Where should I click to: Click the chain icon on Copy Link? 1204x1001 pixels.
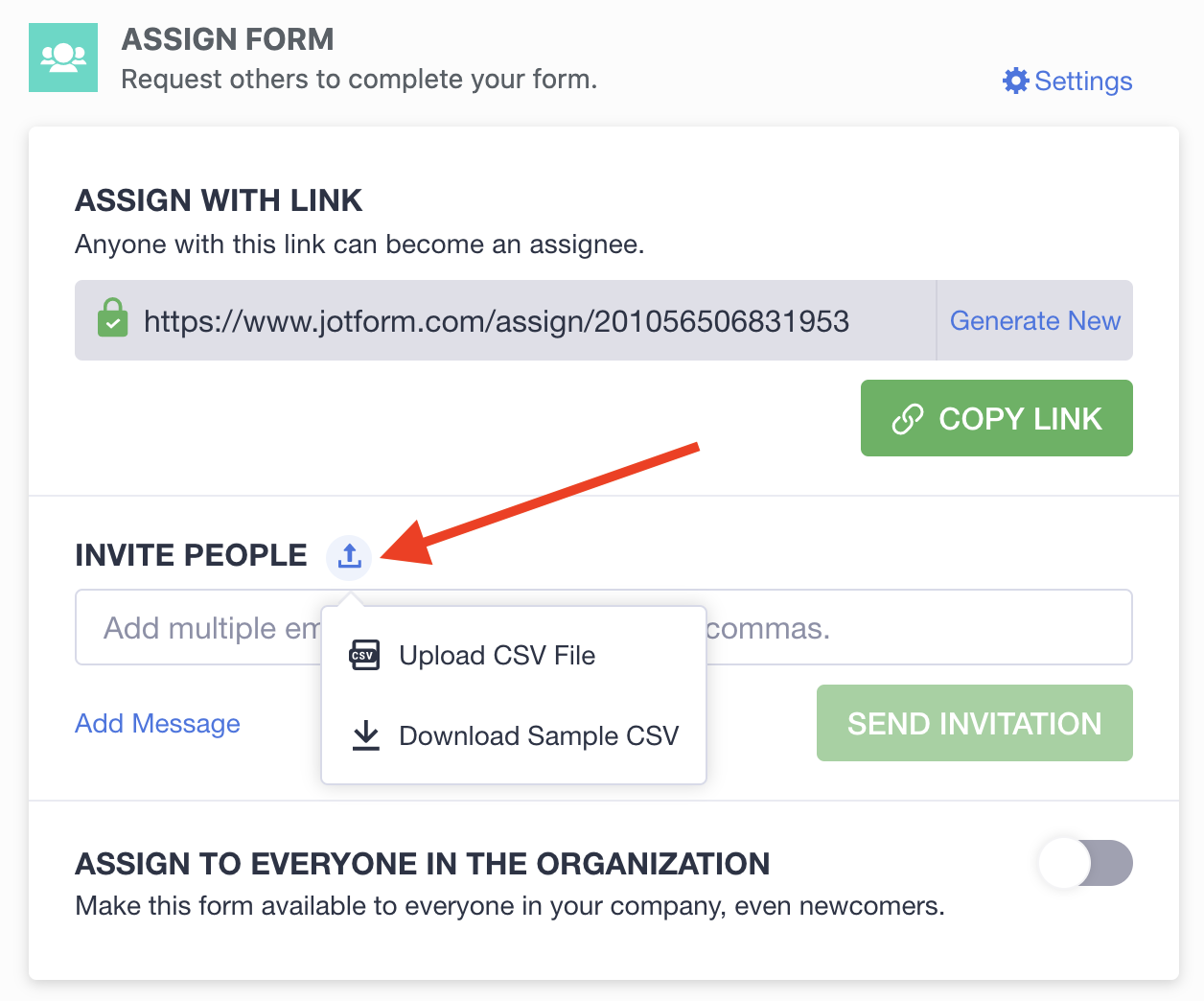pyautogui.click(x=907, y=419)
